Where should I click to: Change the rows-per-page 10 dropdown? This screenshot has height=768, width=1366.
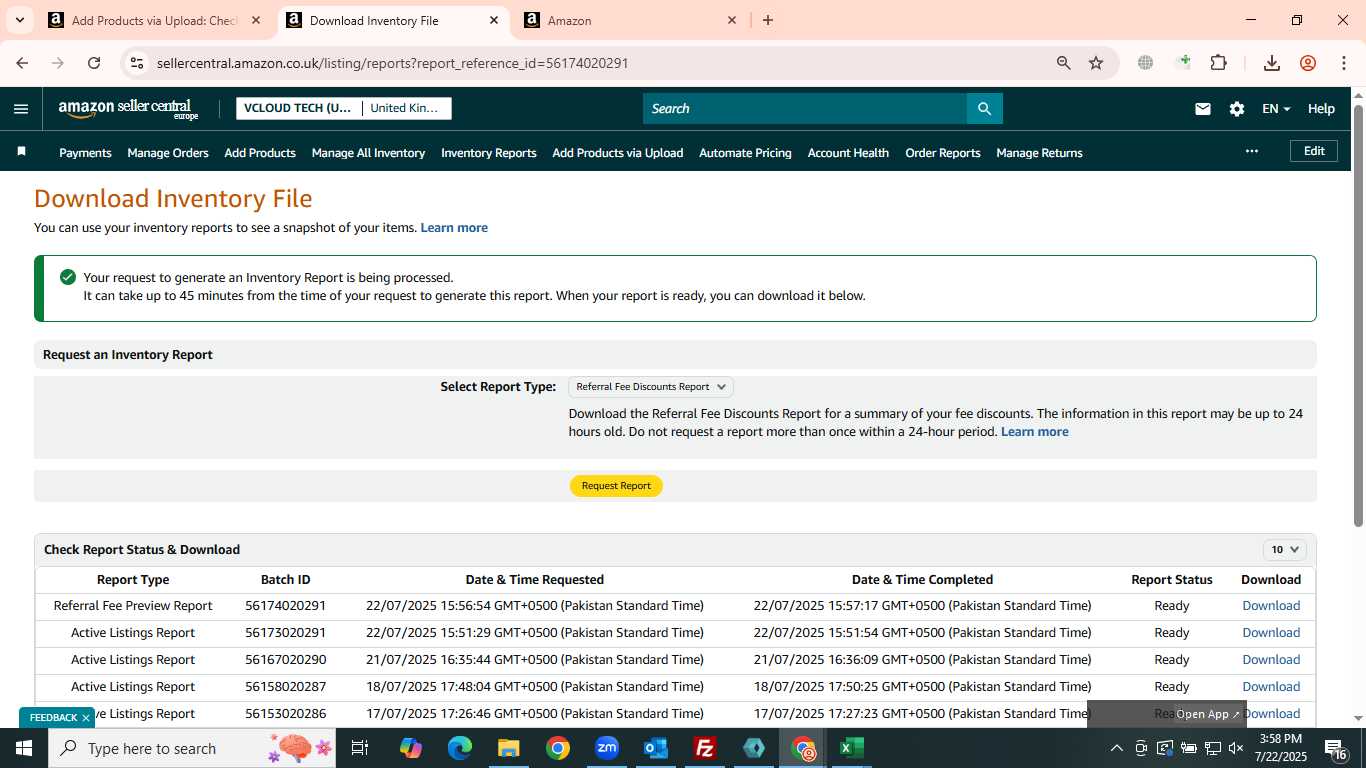click(x=1284, y=549)
